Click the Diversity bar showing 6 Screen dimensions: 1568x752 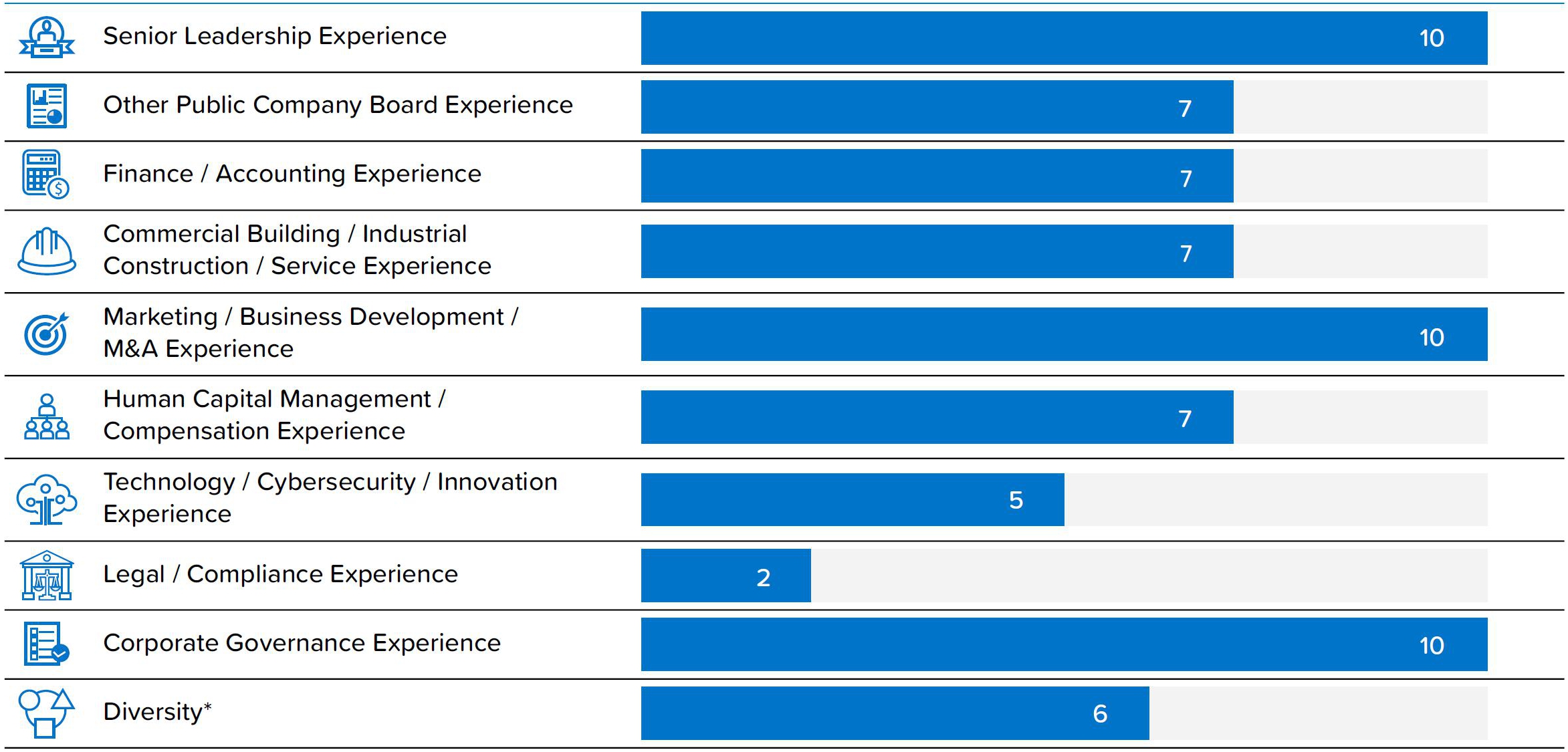pyautogui.click(x=895, y=713)
